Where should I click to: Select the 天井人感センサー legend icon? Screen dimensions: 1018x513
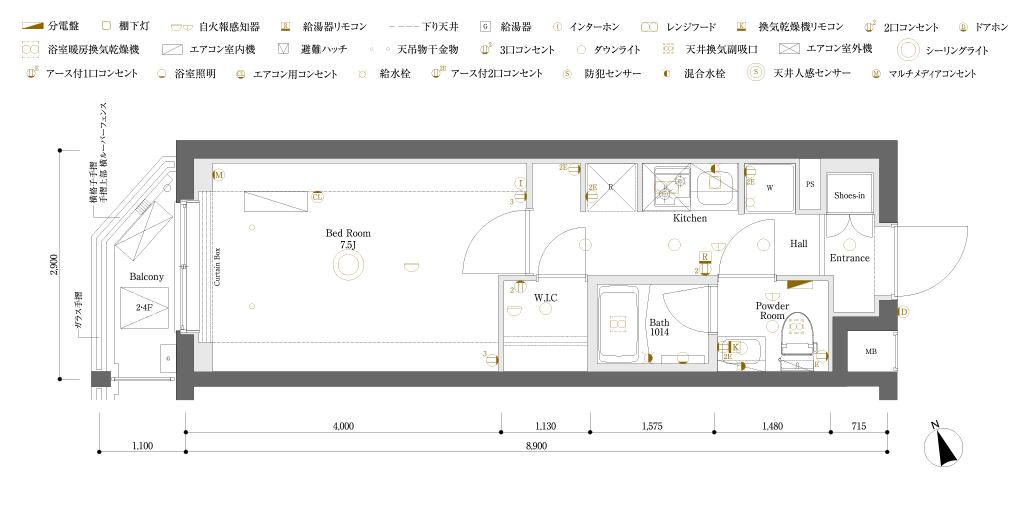(755, 73)
